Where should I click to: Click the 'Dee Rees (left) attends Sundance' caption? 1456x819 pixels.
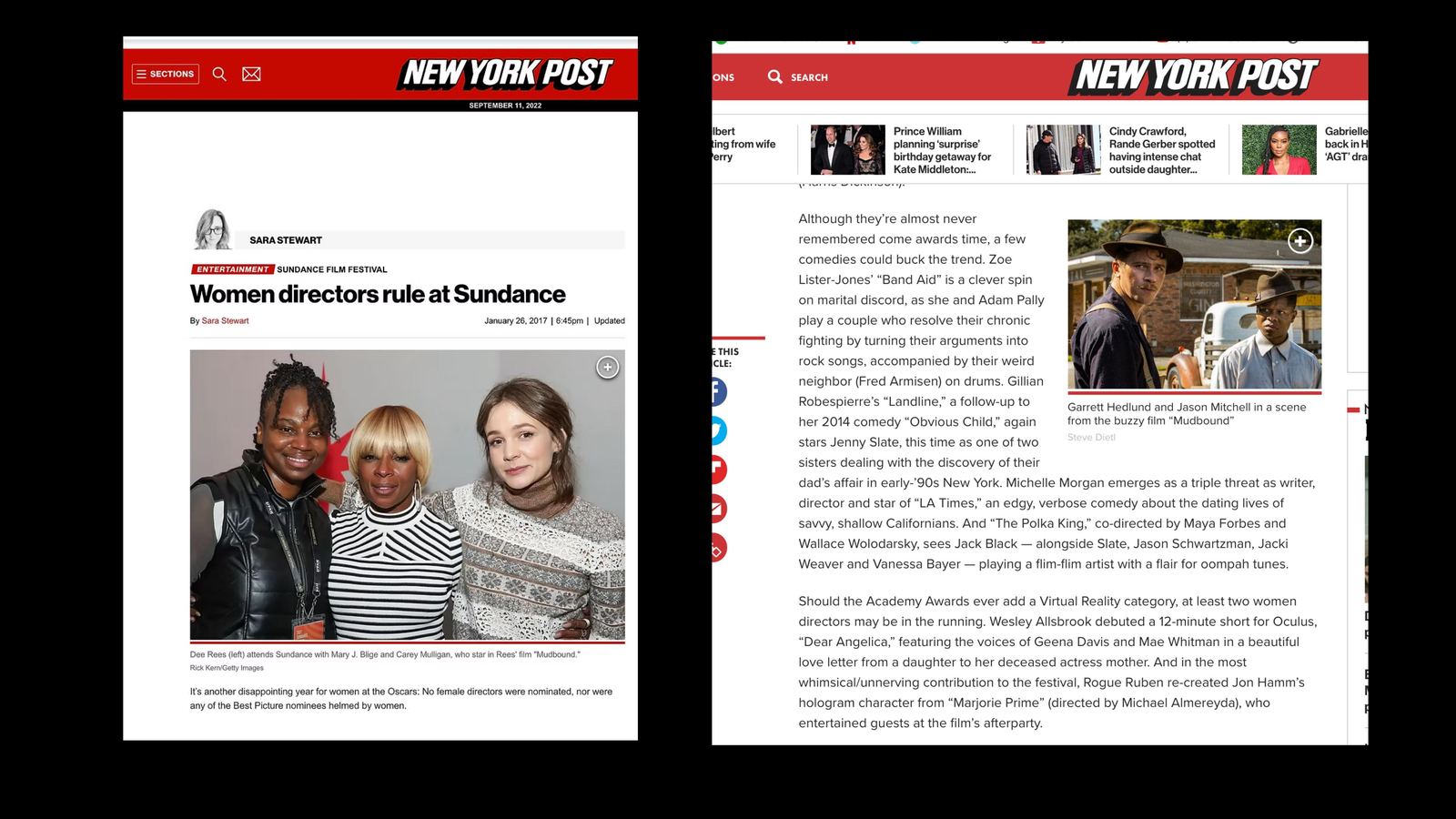tap(385, 654)
